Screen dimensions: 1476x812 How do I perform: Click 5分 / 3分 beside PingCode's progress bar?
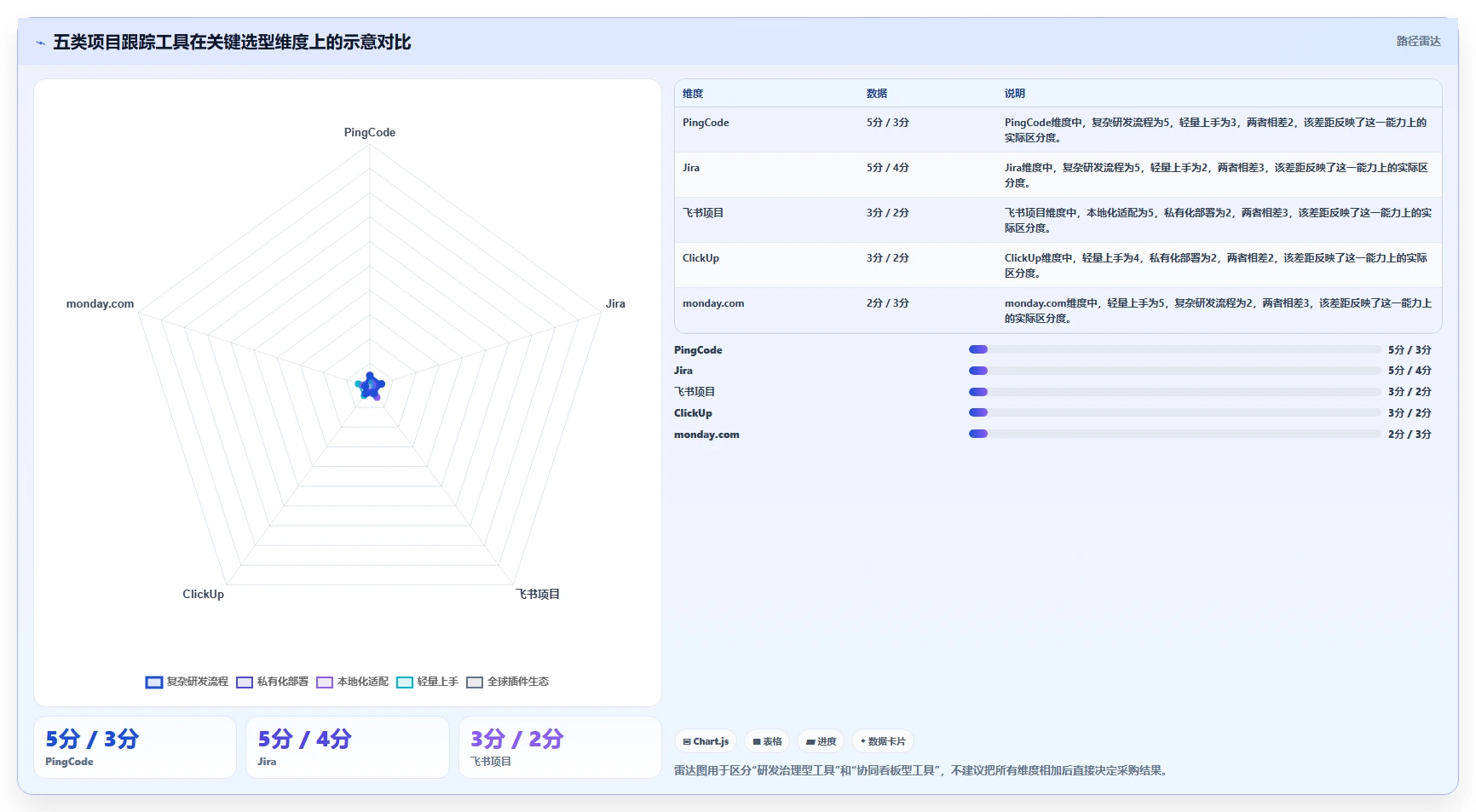[1410, 350]
